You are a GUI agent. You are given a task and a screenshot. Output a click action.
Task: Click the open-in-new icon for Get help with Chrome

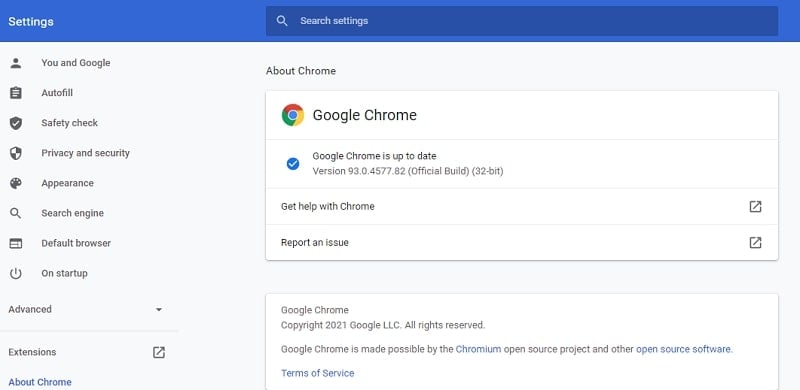tap(755, 207)
